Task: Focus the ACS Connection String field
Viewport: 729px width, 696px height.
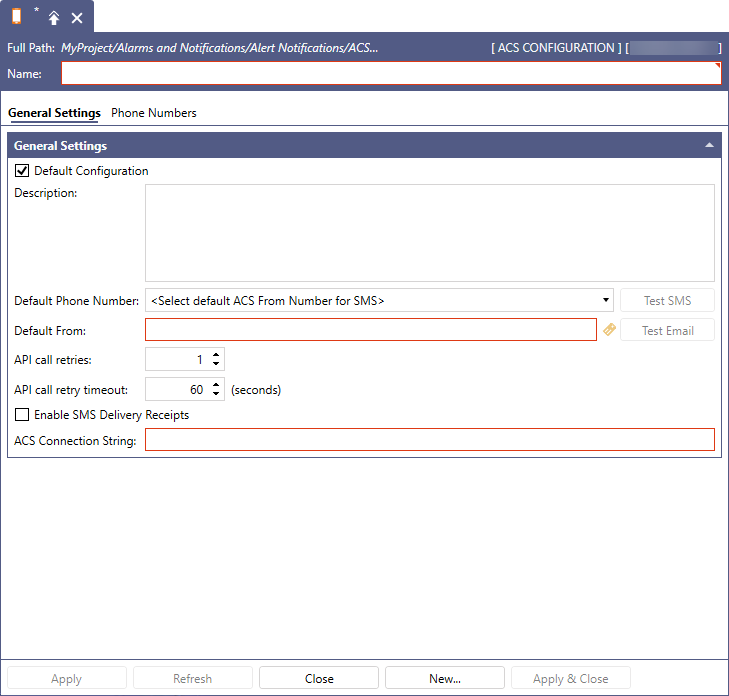Action: (x=429, y=440)
